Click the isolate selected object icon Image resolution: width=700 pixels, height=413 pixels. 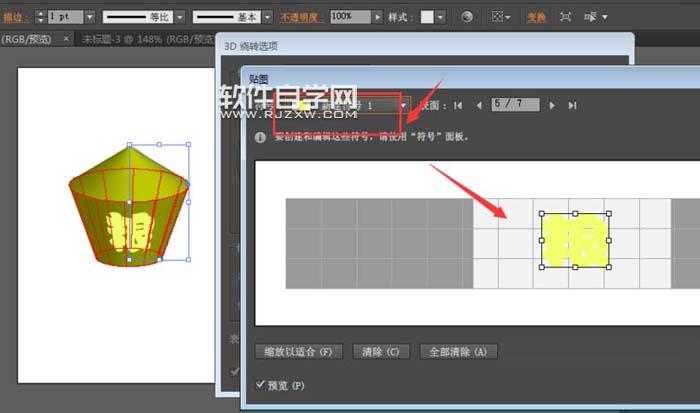(x=565, y=17)
